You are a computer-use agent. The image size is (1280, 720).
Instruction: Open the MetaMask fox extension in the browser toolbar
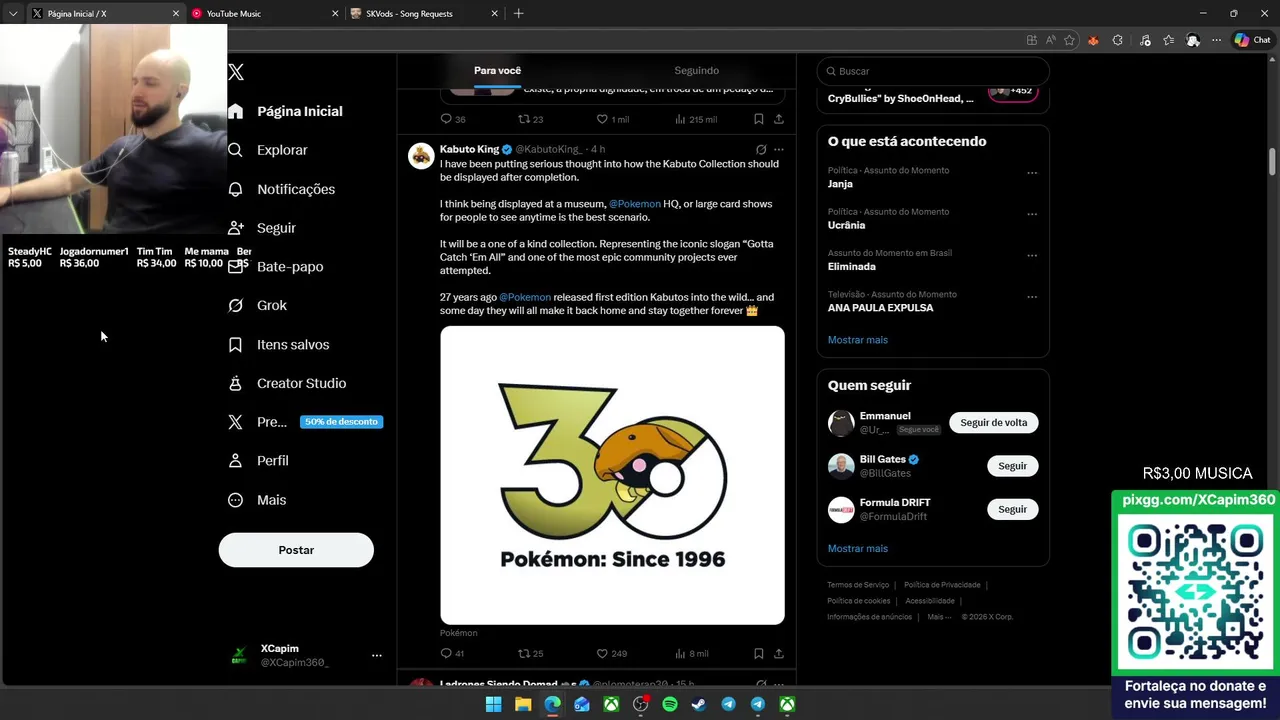click(1093, 40)
